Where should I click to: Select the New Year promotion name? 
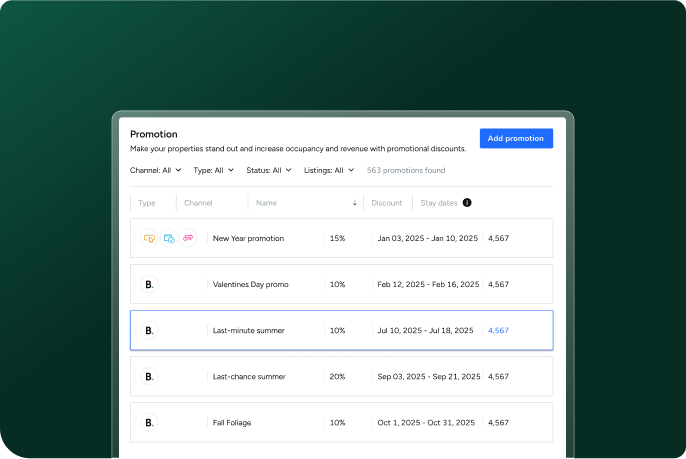(x=248, y=238)
